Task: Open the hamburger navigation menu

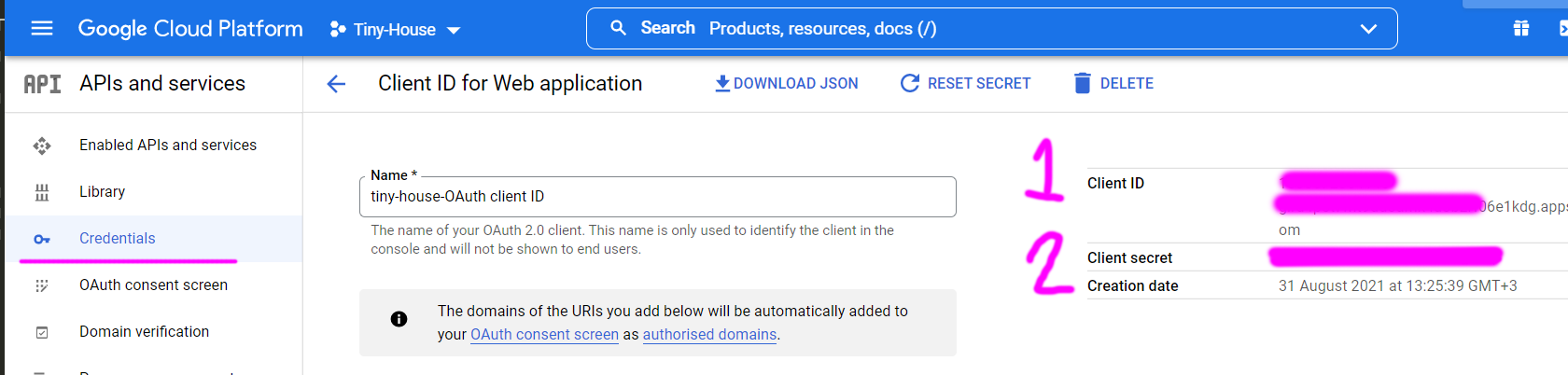Action: pos(42,29)
